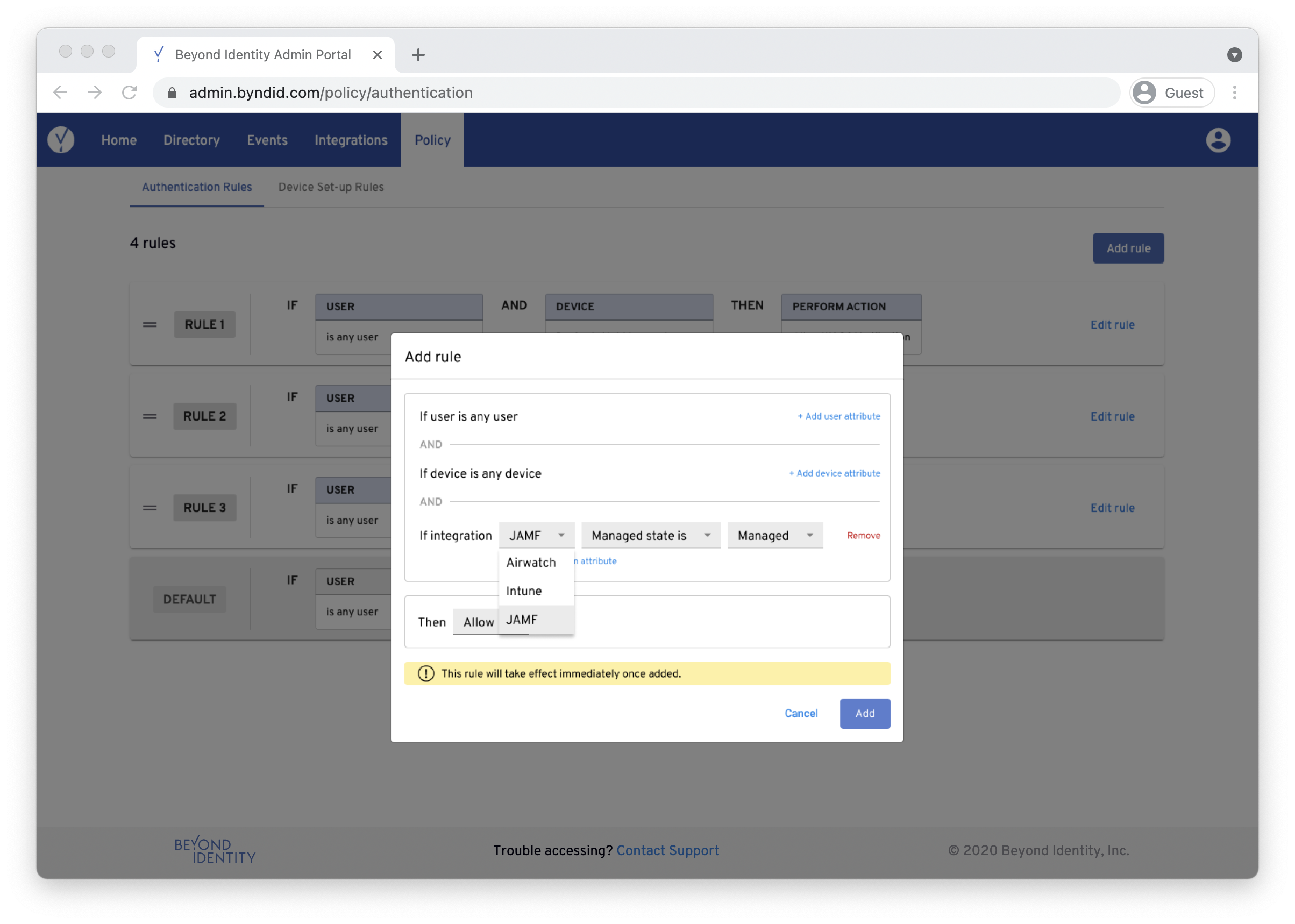Click the RULE 2 label
Viewport: 1295px width, 924px height.
[x=205, y=416]
